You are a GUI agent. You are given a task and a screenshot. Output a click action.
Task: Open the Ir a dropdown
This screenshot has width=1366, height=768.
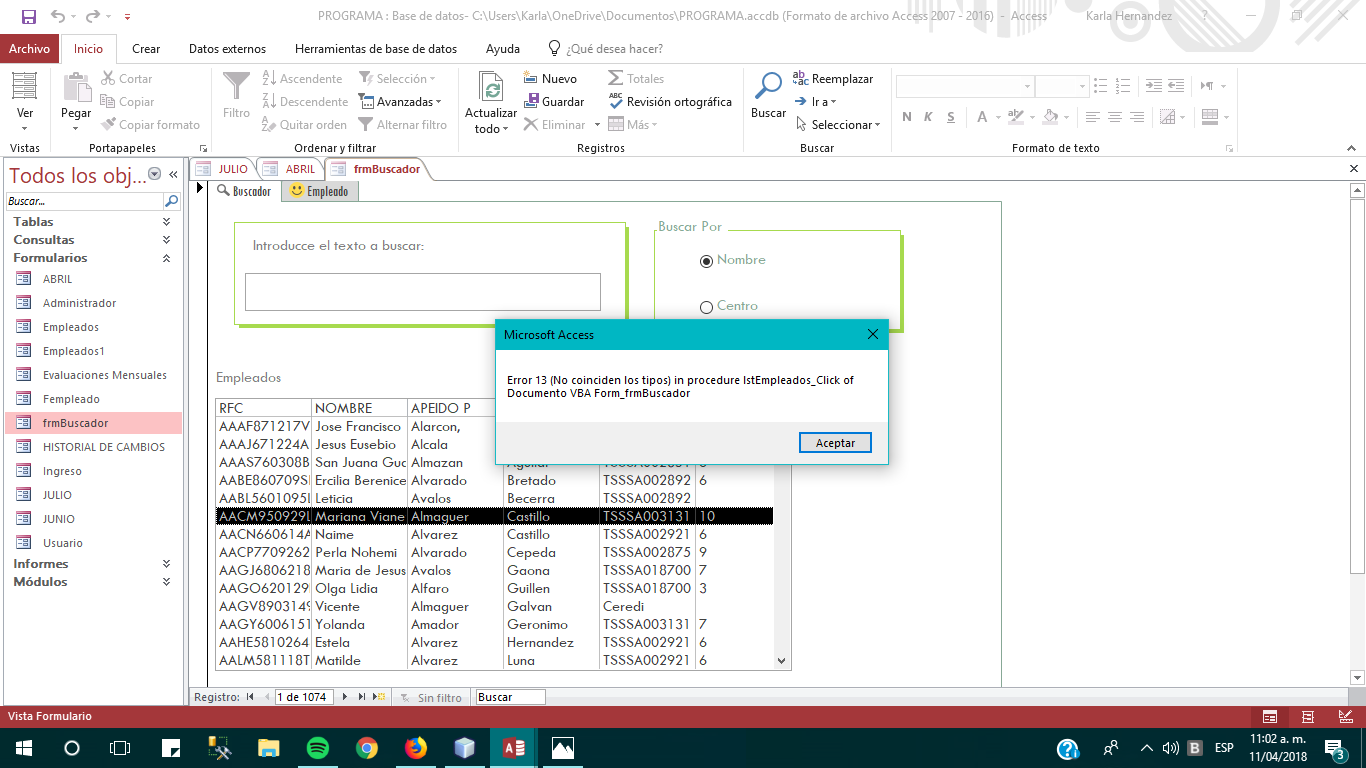tap(815, 102)
